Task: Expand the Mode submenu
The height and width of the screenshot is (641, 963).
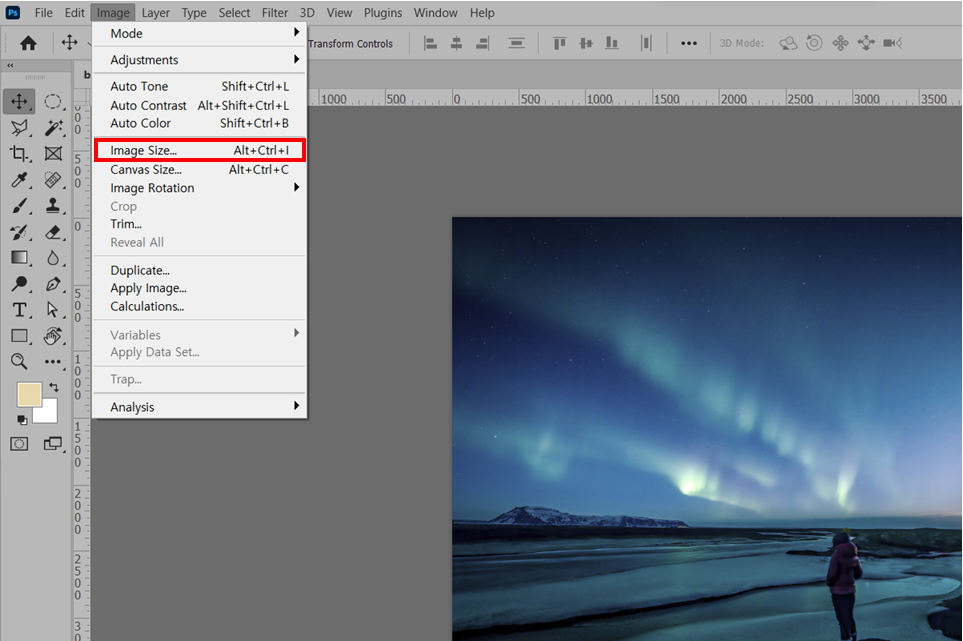Action: pos(200,33)
